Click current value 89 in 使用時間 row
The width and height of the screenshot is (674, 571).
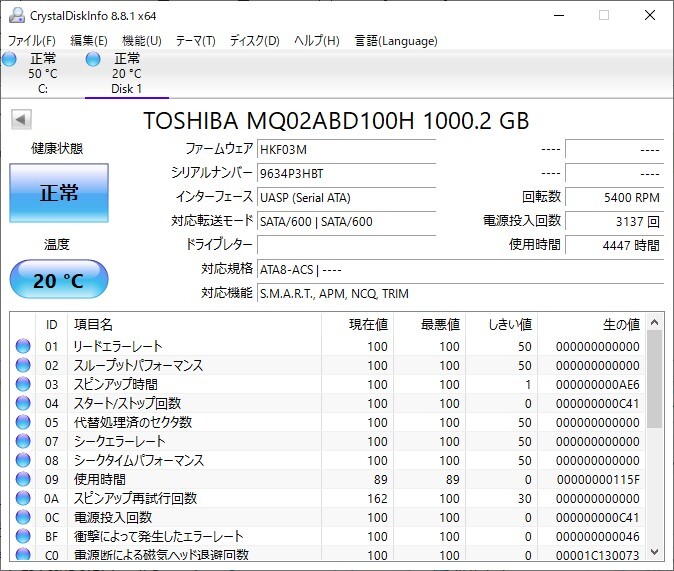380,479
